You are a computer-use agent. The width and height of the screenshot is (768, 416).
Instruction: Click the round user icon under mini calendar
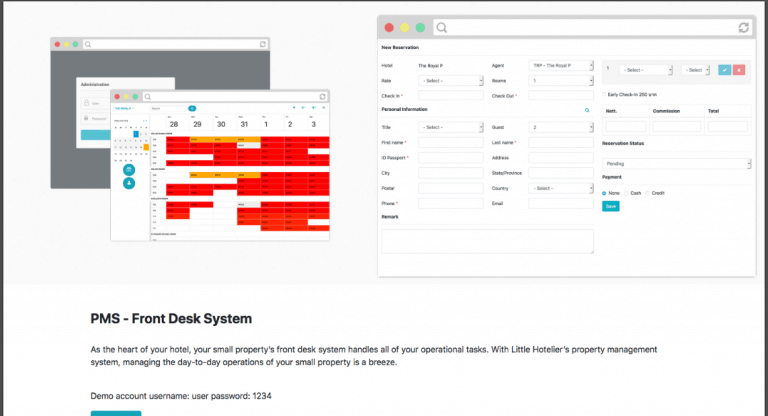point(129,183)
